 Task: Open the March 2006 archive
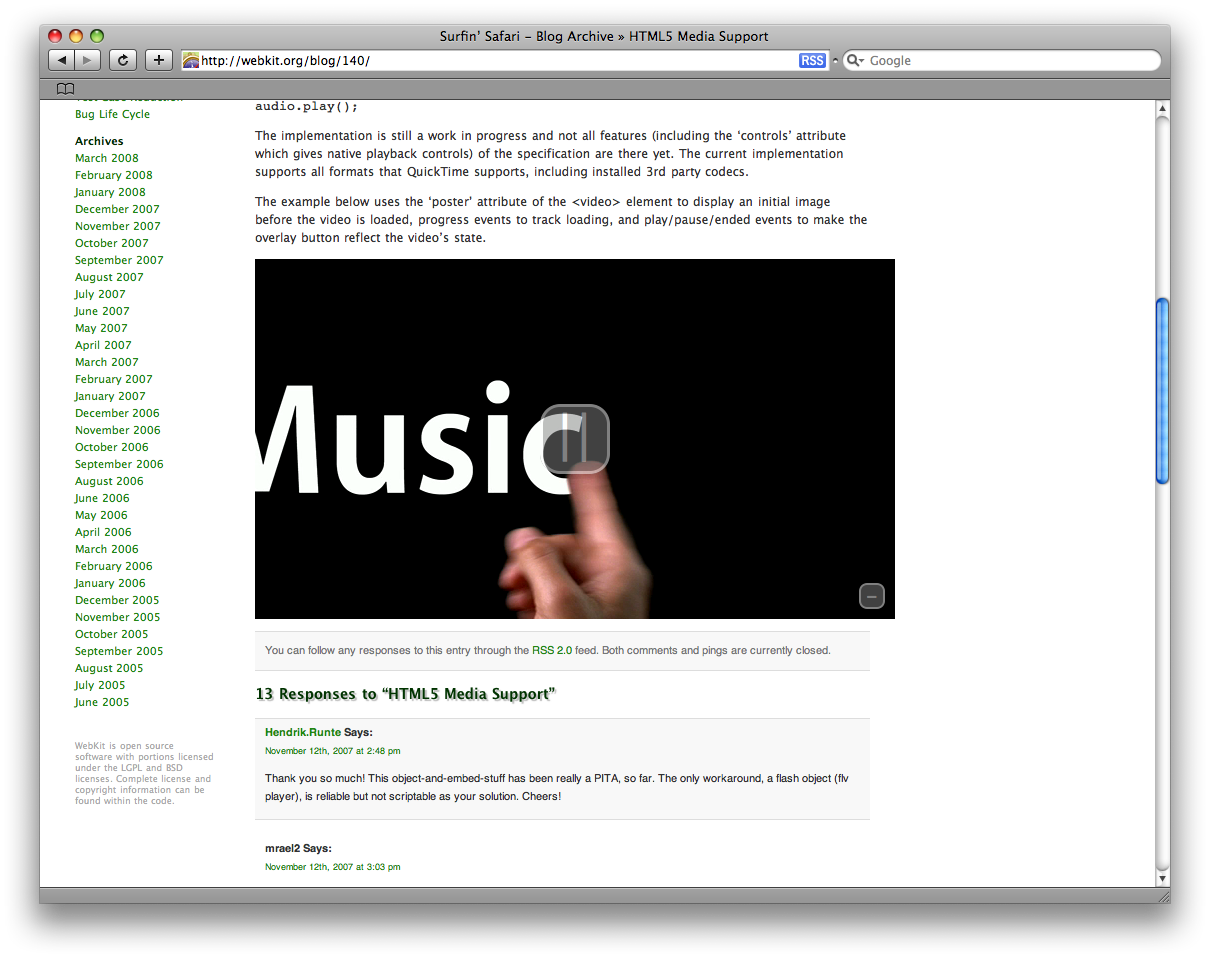(x=107, y=549)
